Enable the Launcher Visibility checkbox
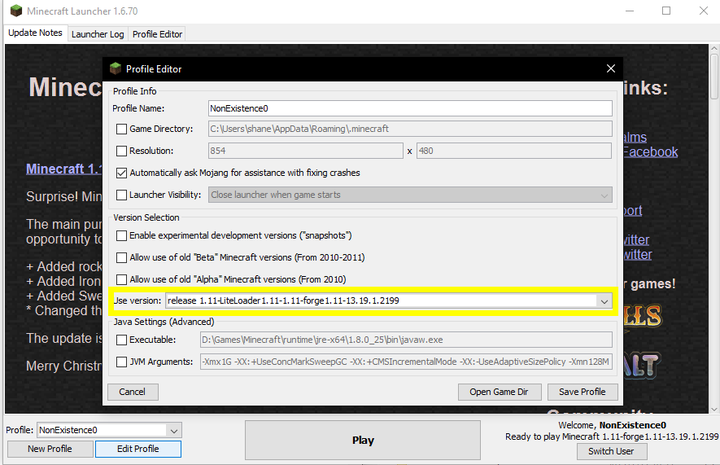720x465 pixels. coord(121,195)
